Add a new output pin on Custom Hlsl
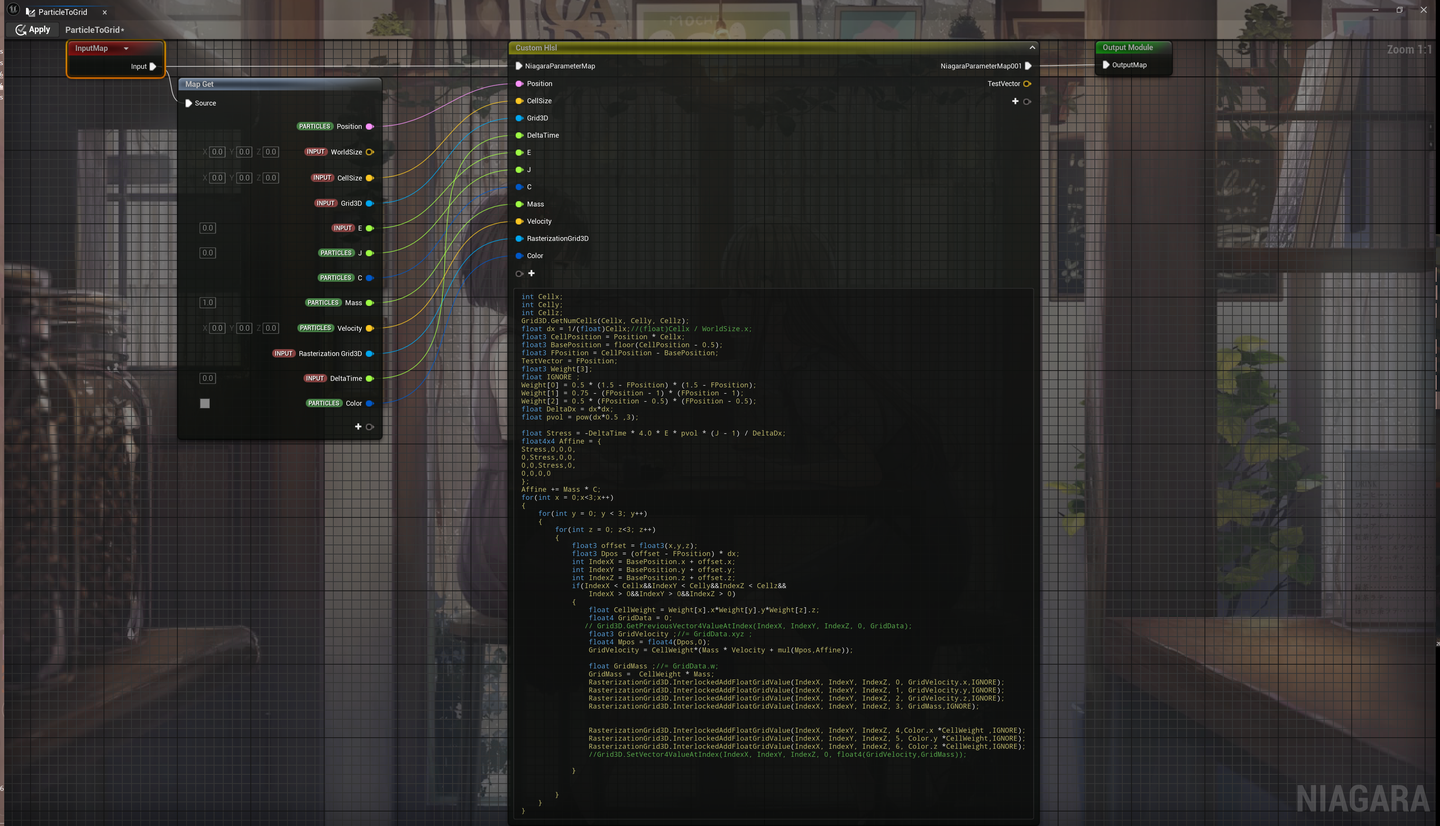The width and height of the screenshot is (1440, 826). pyautogui.click(x=1015, y=101)
